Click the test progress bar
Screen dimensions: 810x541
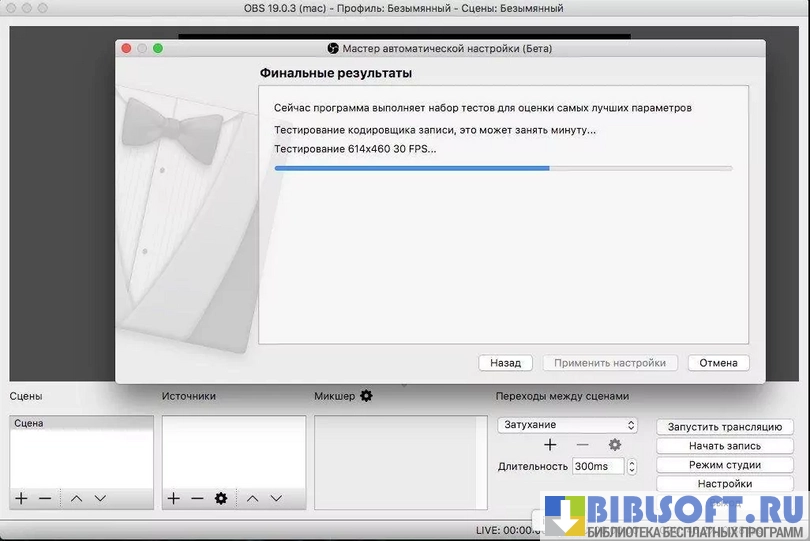click(503, 168)
